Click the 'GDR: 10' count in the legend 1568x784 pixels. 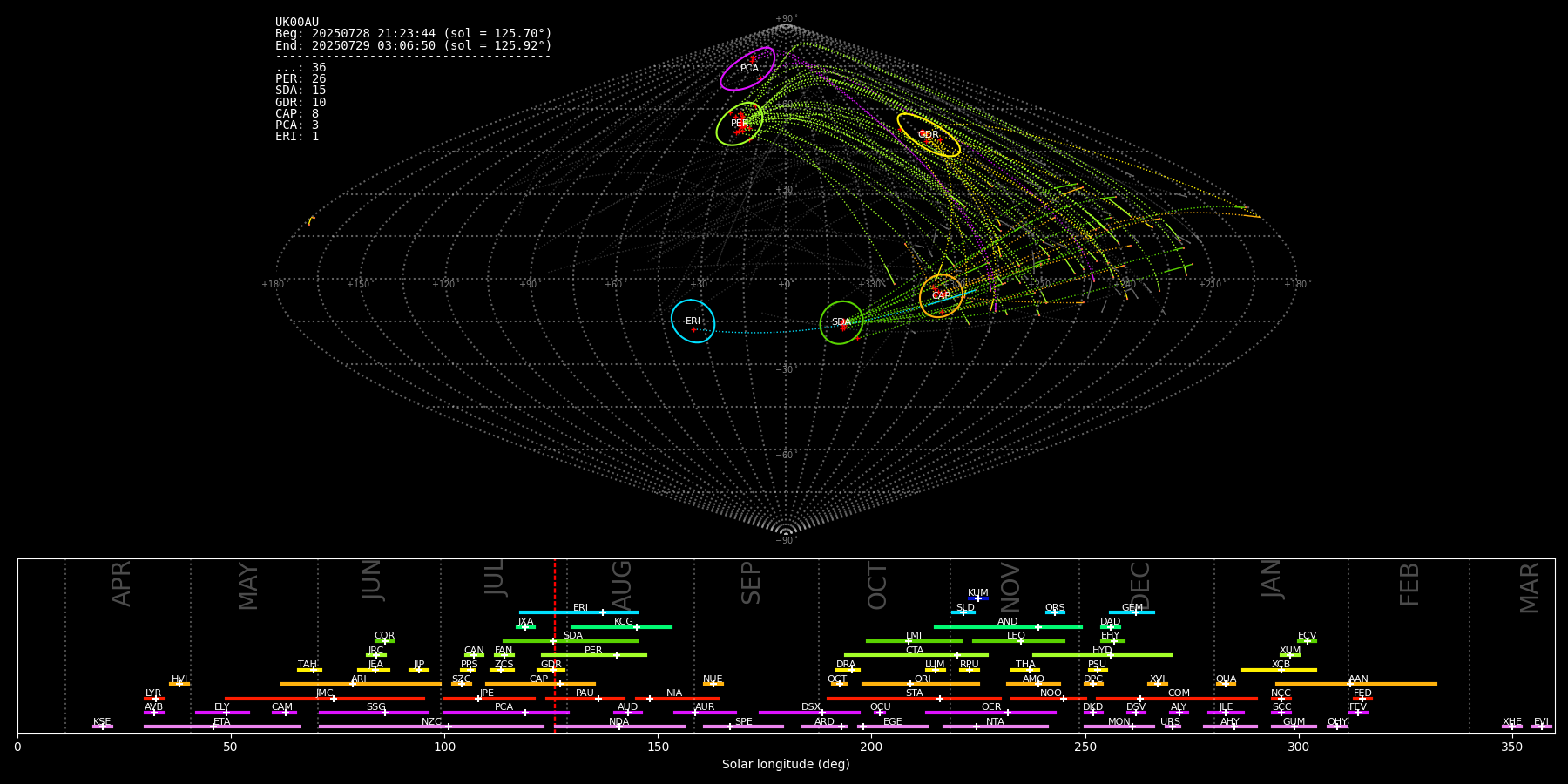(301, 103)
